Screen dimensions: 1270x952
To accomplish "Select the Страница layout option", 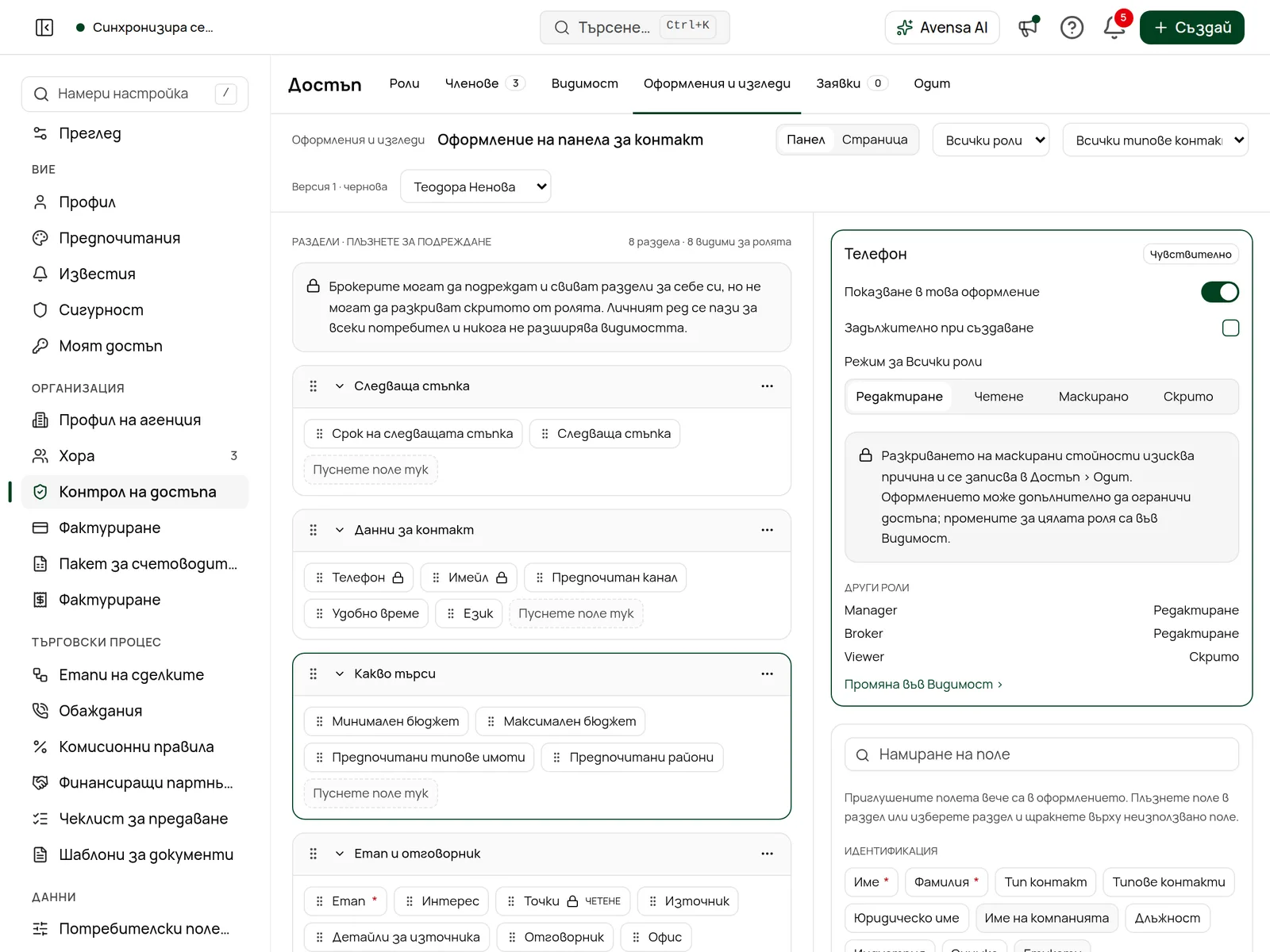I will click(874, 140).
